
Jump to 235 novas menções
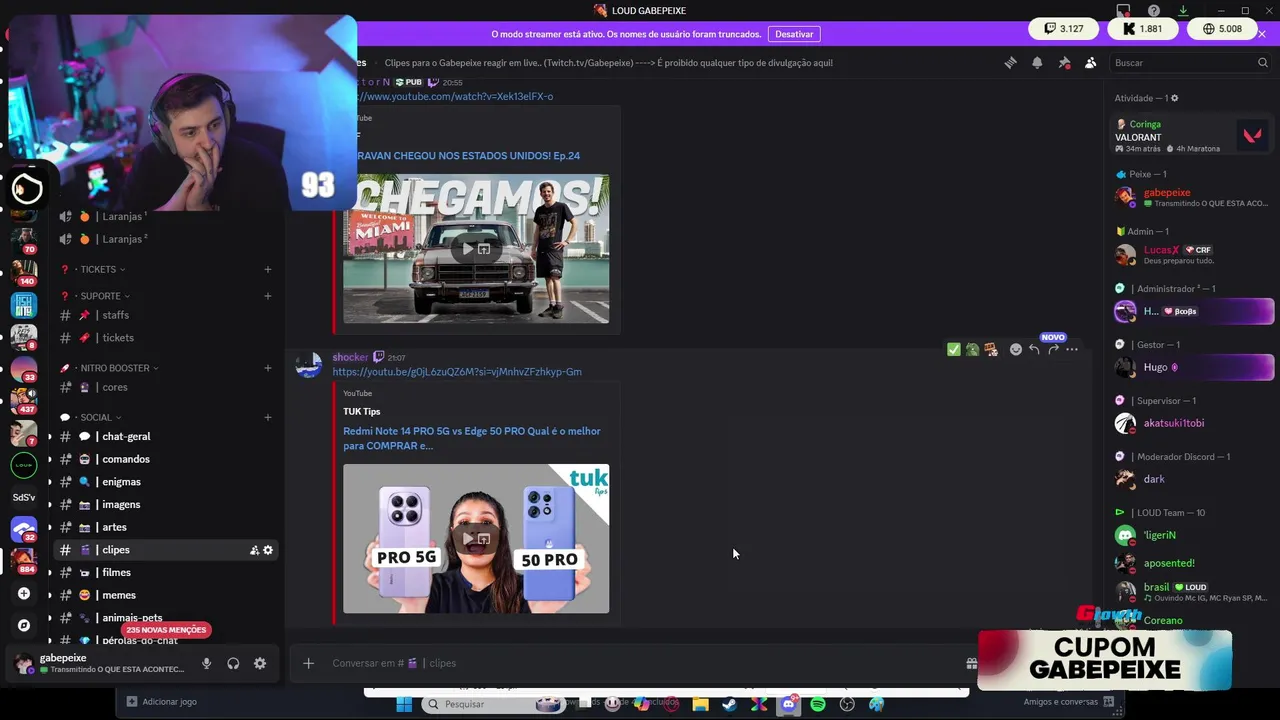coord(166,630)
